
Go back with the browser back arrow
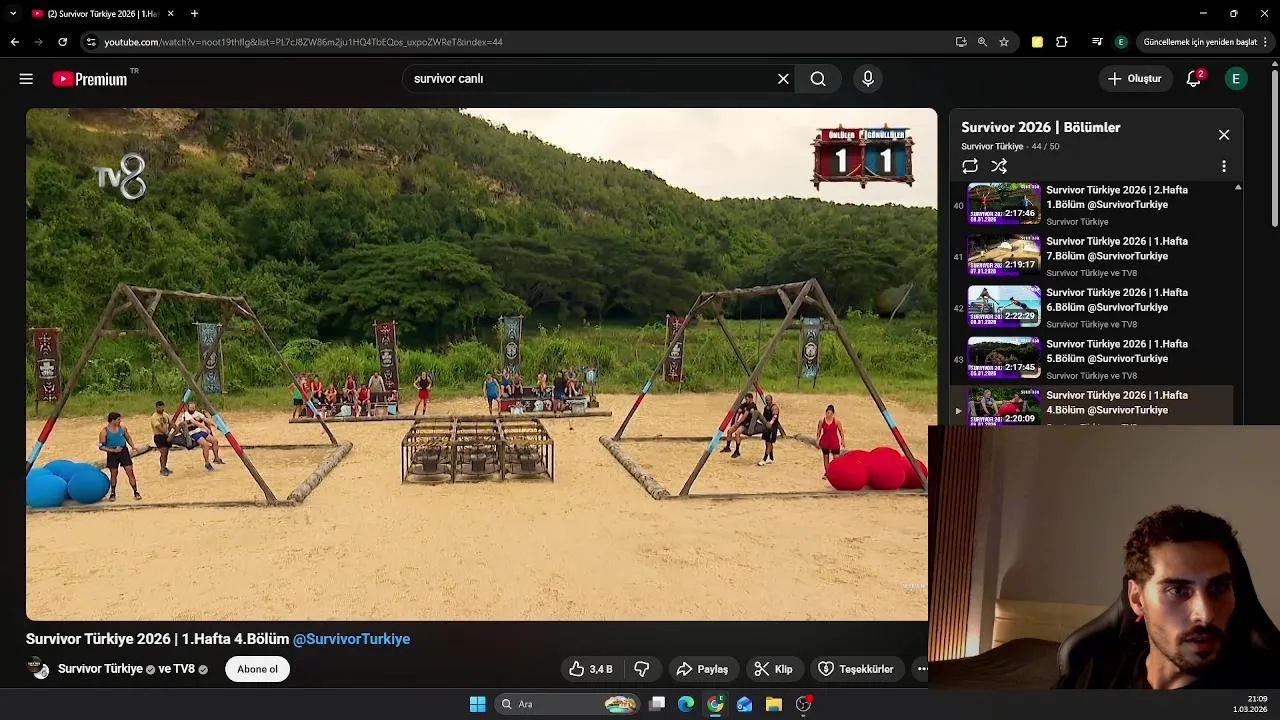[x=14, y=42]
